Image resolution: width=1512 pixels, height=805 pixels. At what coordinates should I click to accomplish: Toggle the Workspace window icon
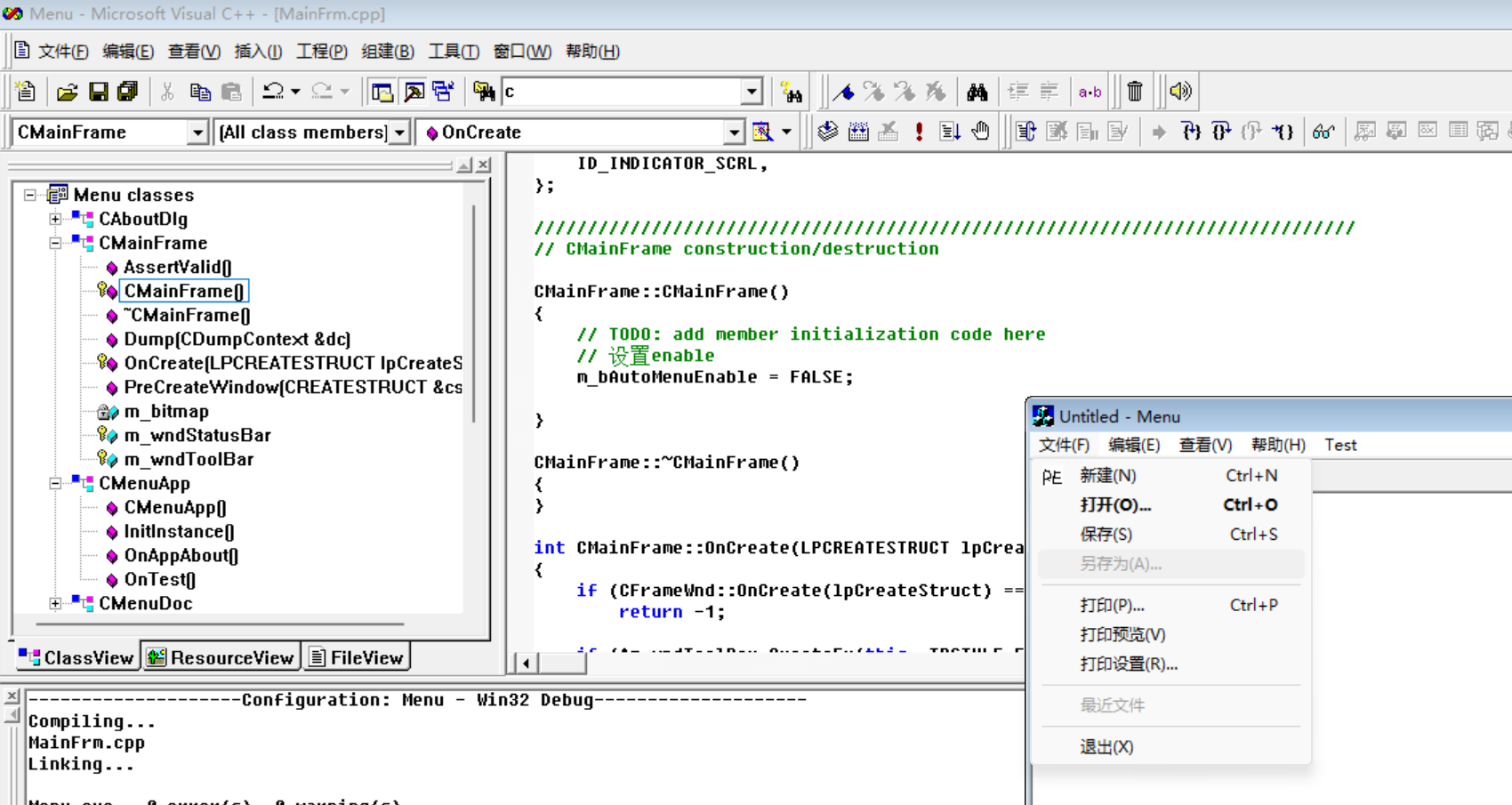(382, 91)
